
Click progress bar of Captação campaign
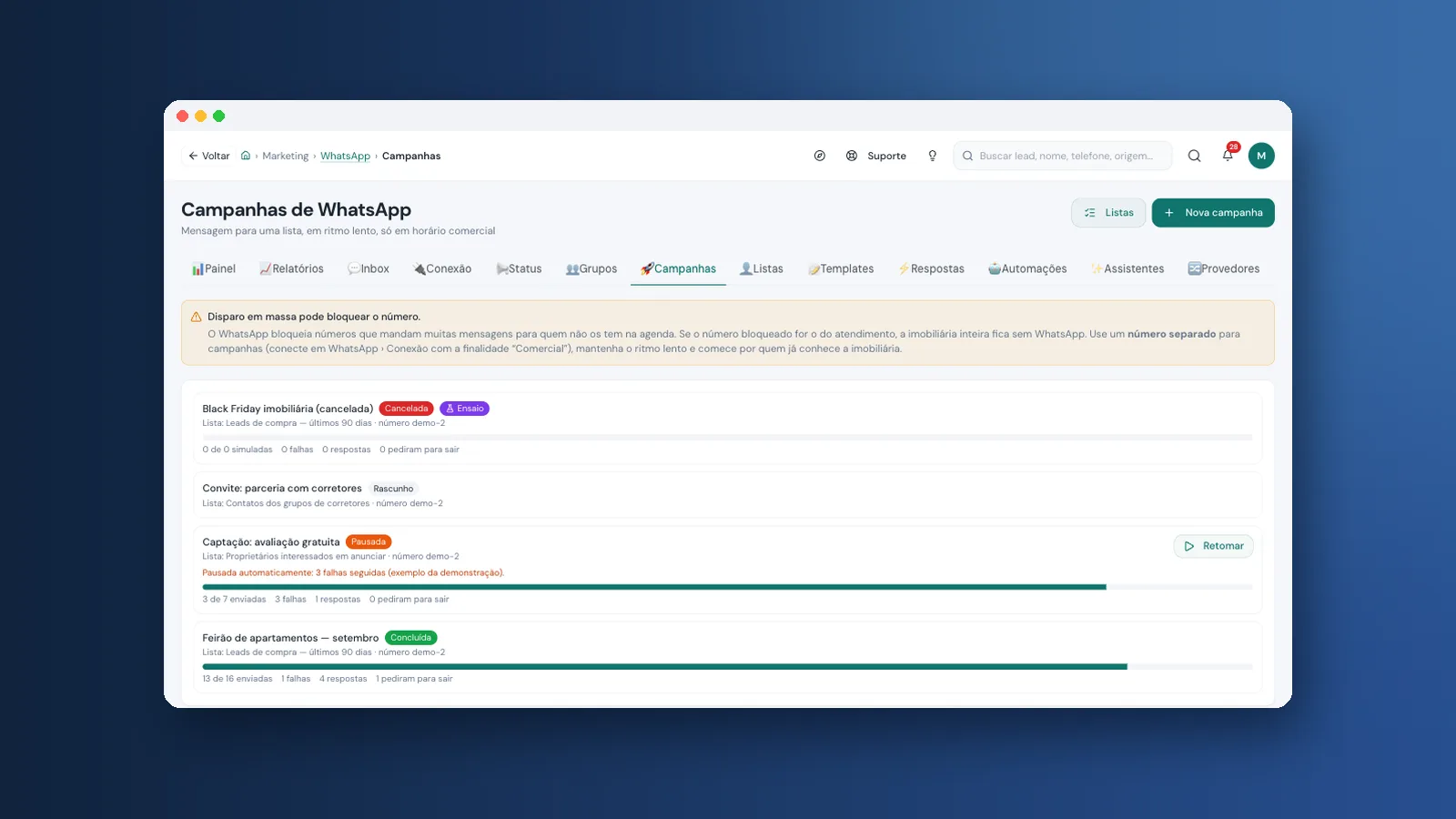click(x=727, y=587)
